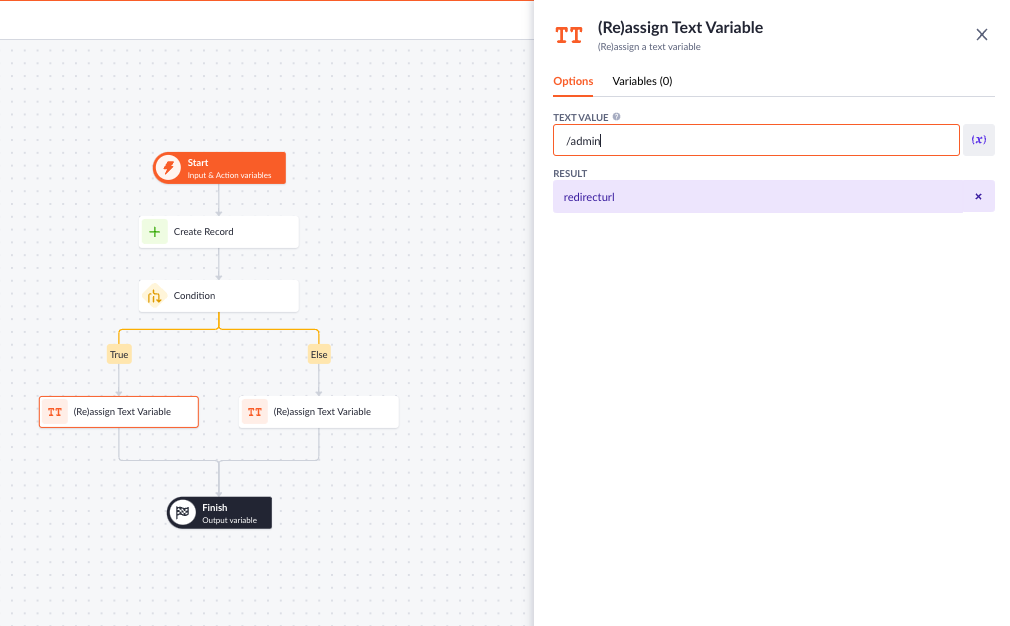Viewport: 1010px width, 626px height.
Task: Select the Condition step
Action: pos(219,296)
